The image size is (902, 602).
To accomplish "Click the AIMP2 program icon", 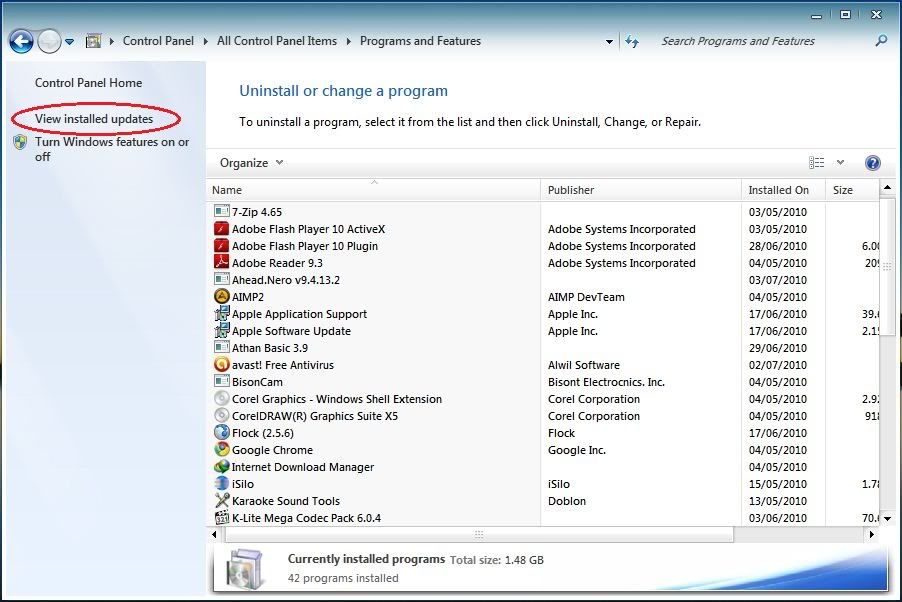I will pos(222,297).
